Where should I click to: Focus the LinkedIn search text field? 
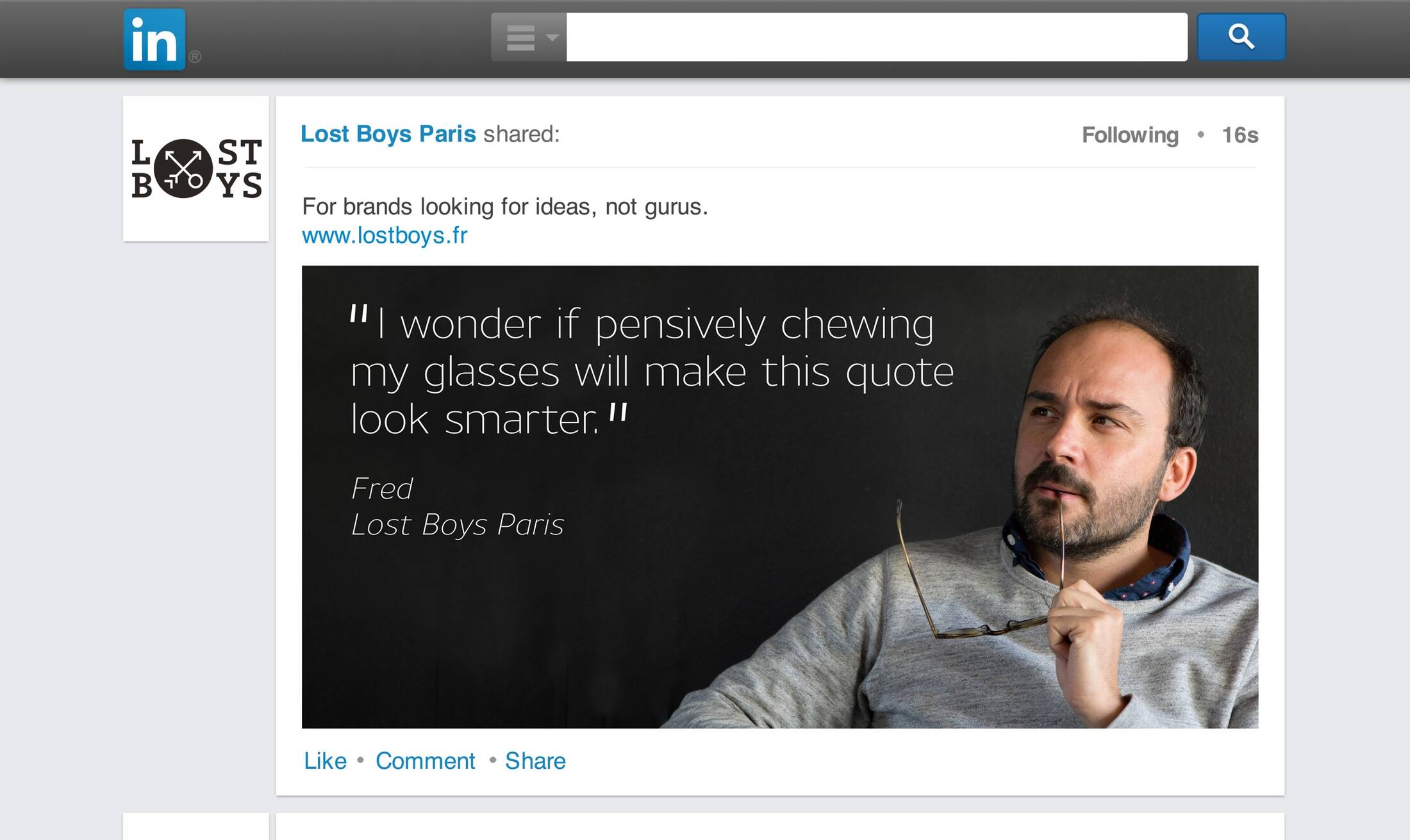[x=876, y=37]
